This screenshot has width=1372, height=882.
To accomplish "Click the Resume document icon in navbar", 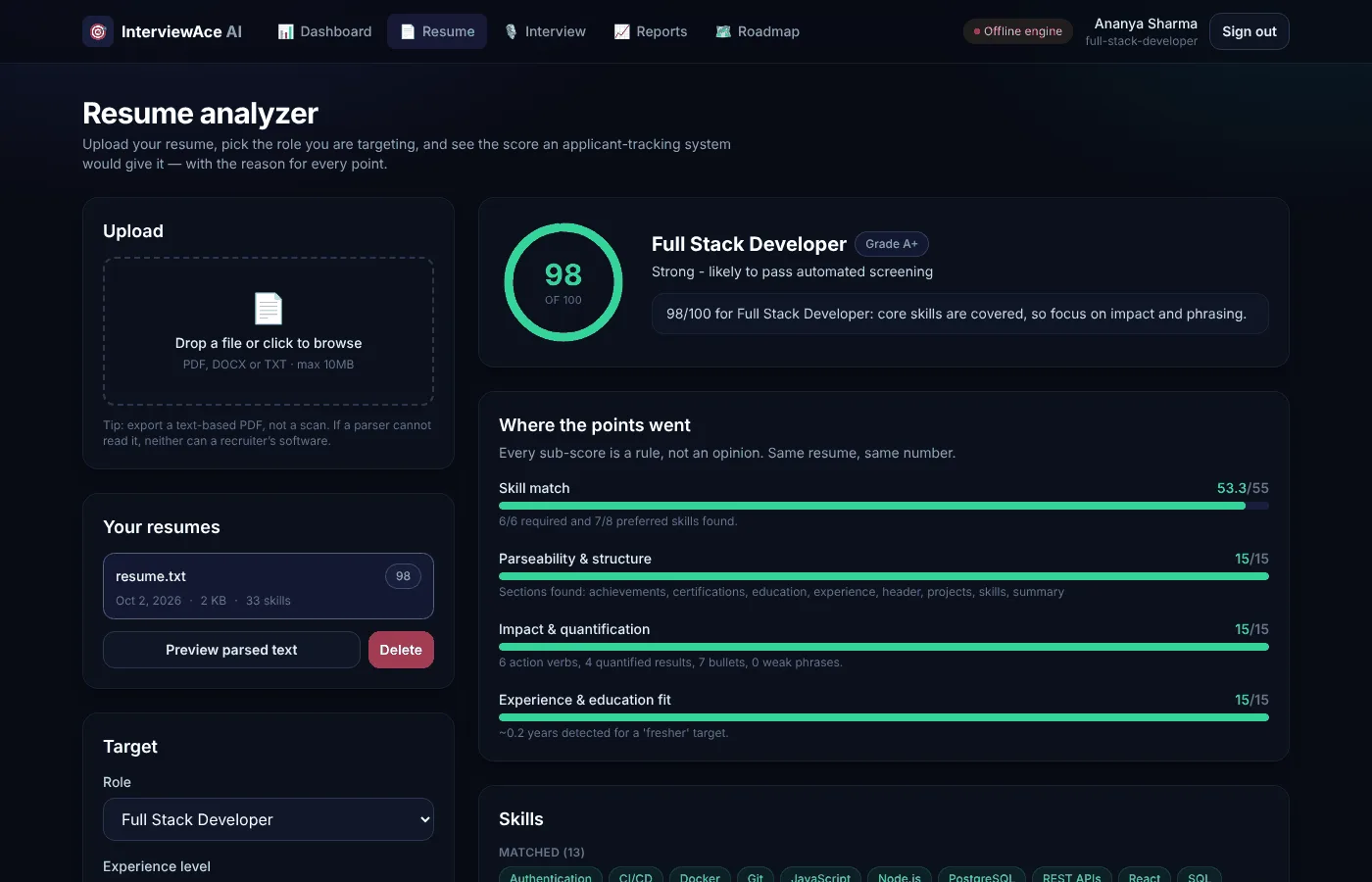I will (408, 31).
